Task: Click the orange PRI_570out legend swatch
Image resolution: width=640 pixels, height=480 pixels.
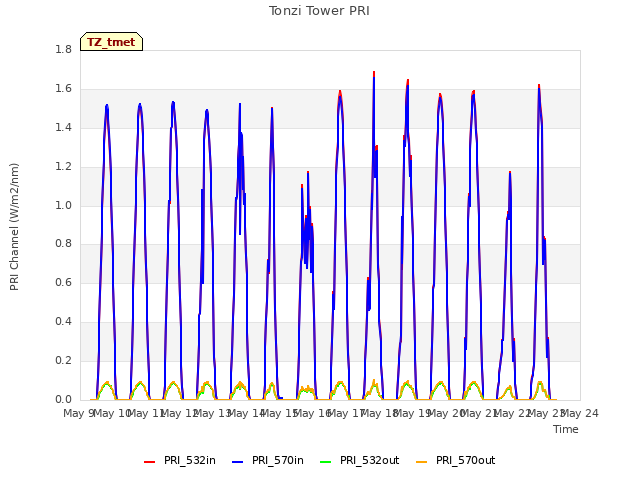Action: 422,462
